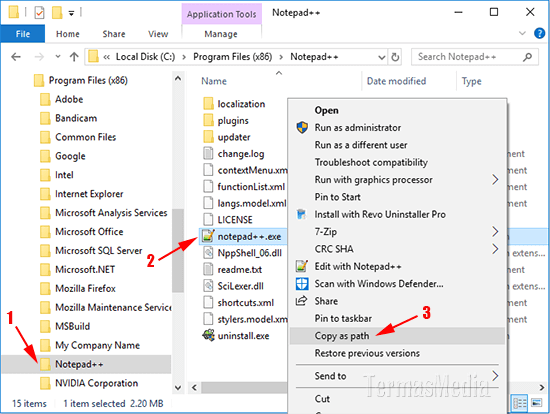The height and width of the screenshot is (414, 550).
Task: Click the Properties quick access toolbar icon
Action: (x=39, y=13)
